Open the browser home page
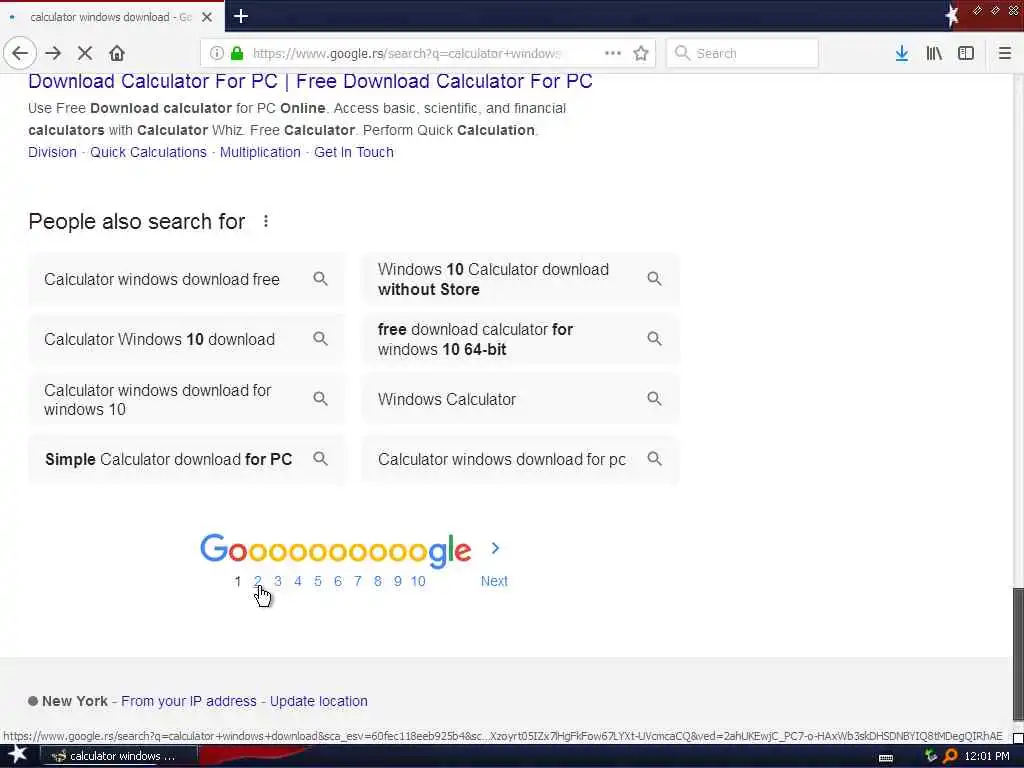This screenshot has width=1024, height=768. pos(117,54)
